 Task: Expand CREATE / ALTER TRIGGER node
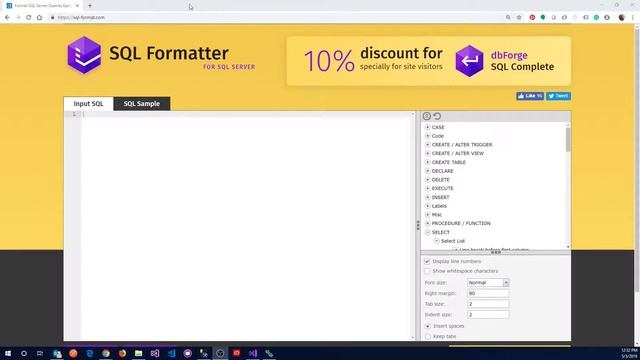(427, 144)
